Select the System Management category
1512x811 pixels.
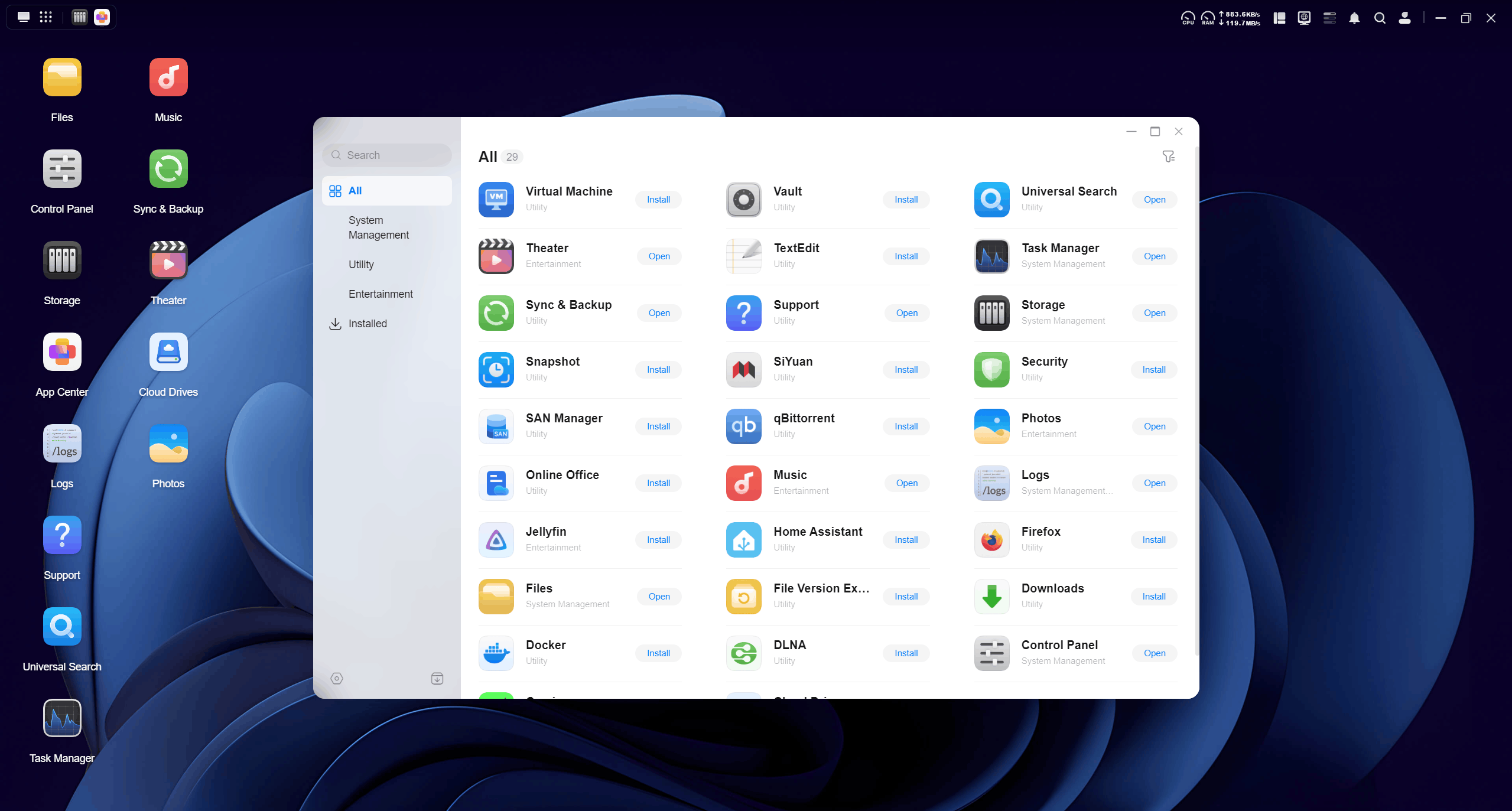(x=379, y=227)
